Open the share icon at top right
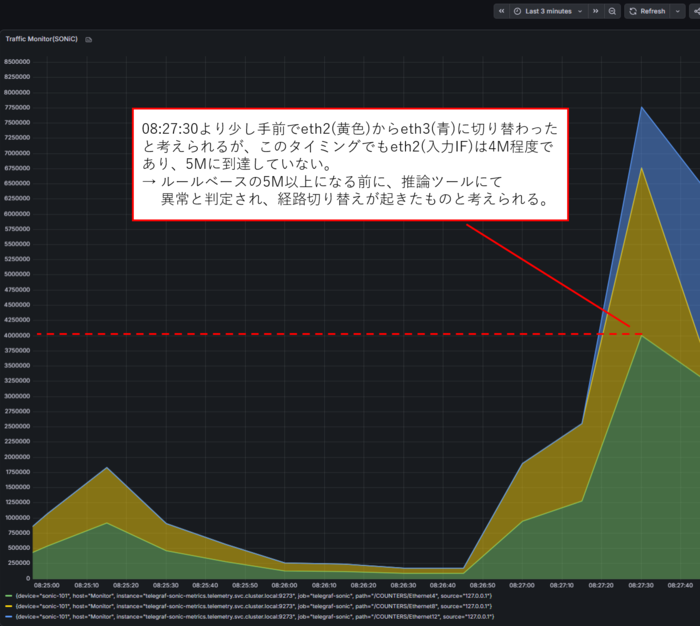Image resolution: width=700 pixels, height=626 pixels. point(696,11)
